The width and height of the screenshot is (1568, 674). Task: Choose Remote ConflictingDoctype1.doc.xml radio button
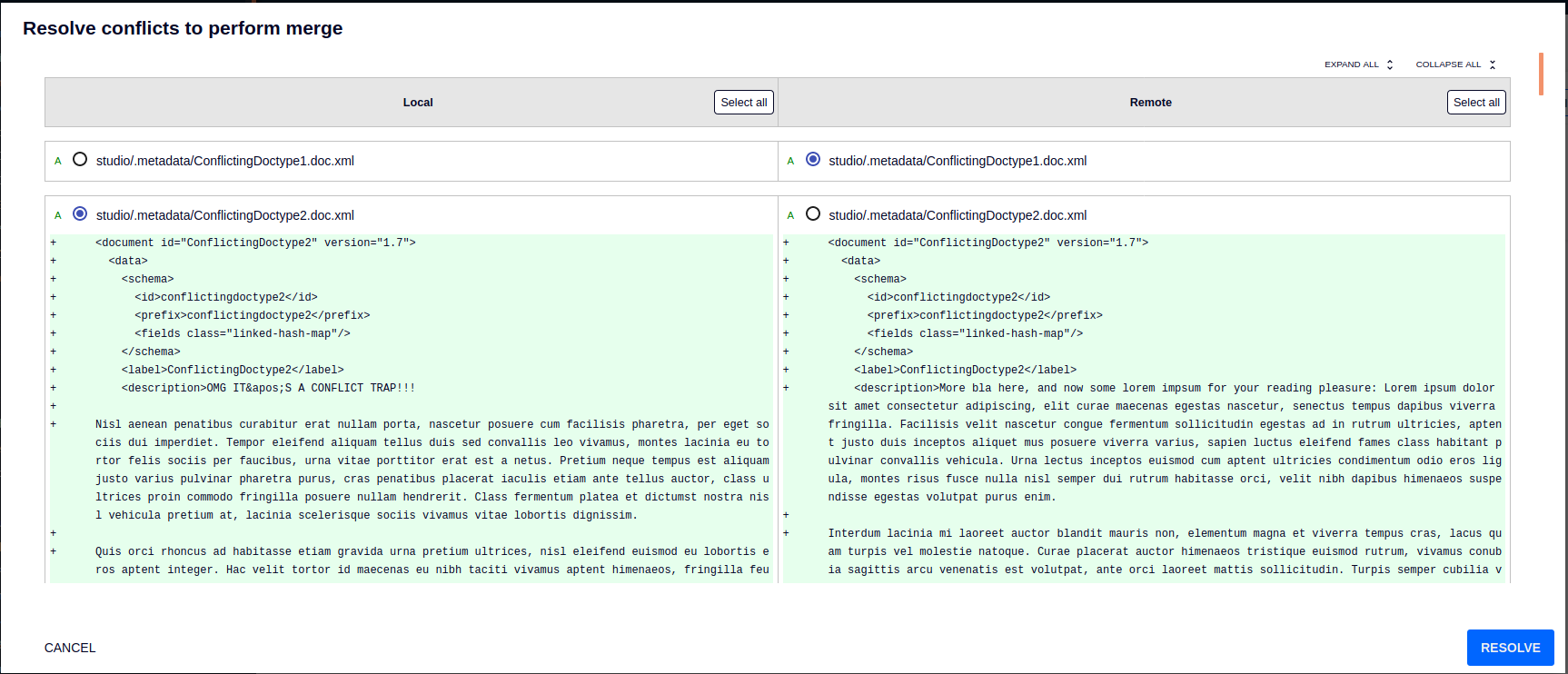(x=813, y=159)
